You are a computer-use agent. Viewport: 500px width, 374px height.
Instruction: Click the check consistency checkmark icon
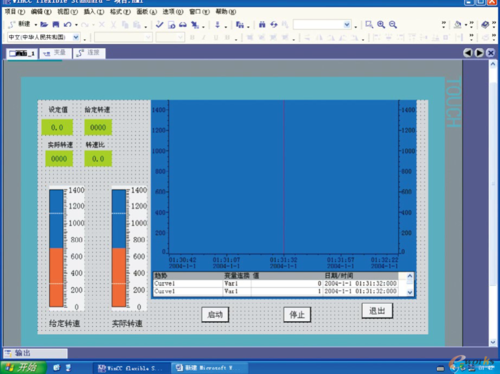coord(160,24)
